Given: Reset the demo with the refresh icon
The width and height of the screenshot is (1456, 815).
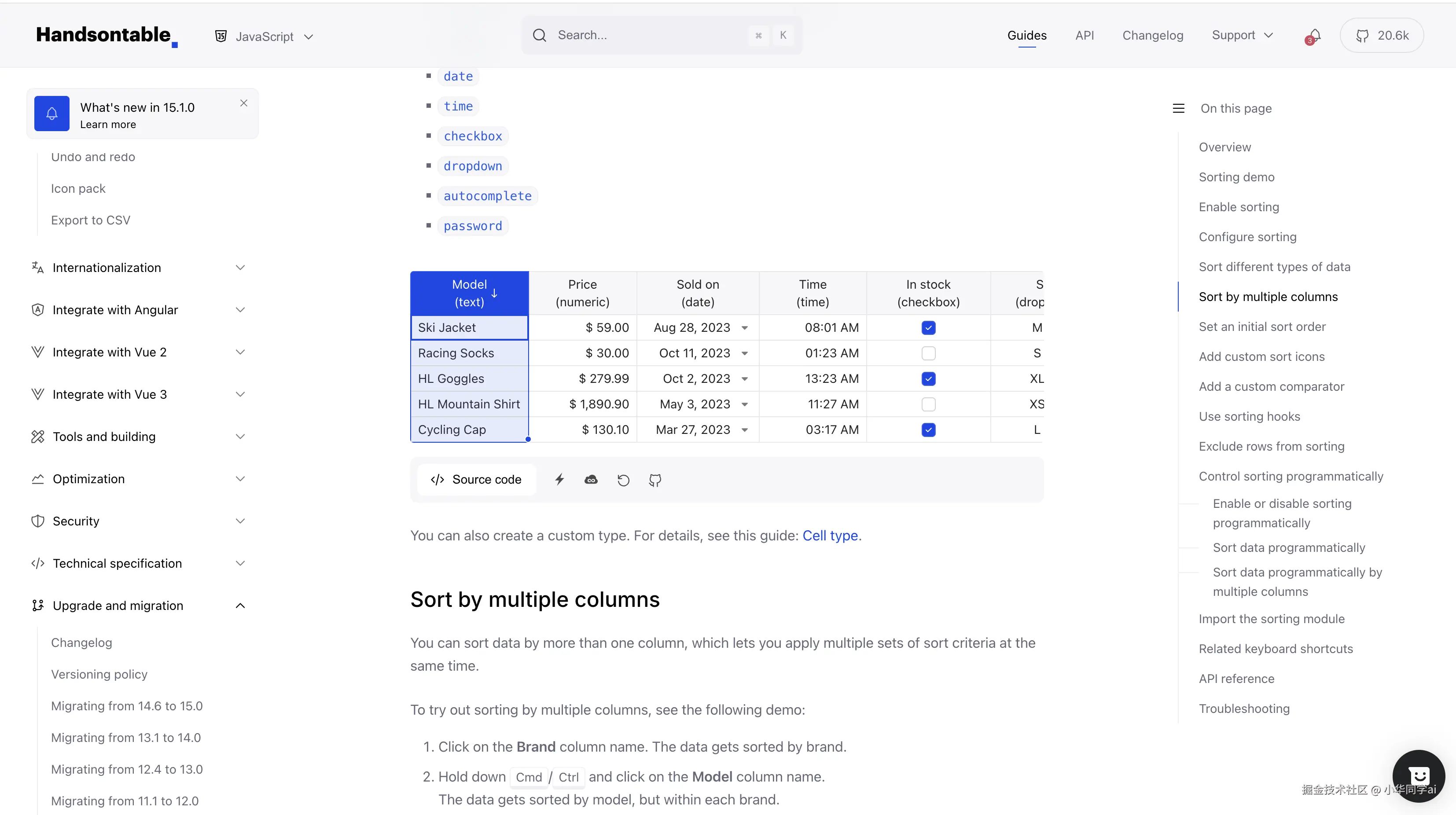Looking at the screenshot, I should tap(623, 480).
